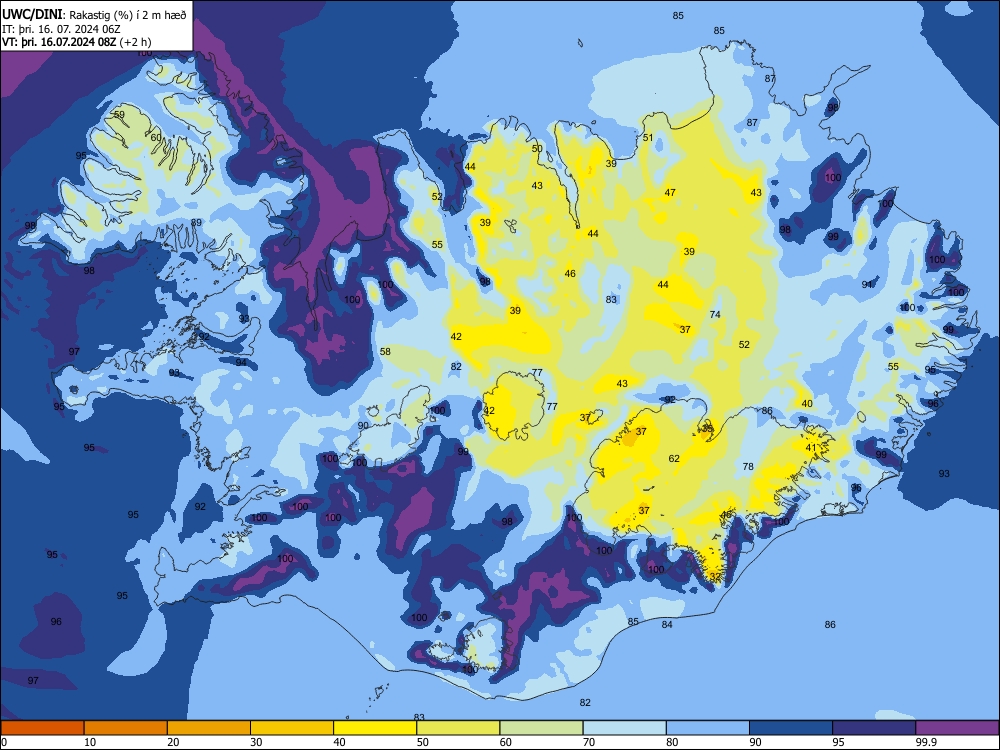Click the dark blue 90–95 legend swatch
This screenshot has height=750, width=1000.
(791, 728)
